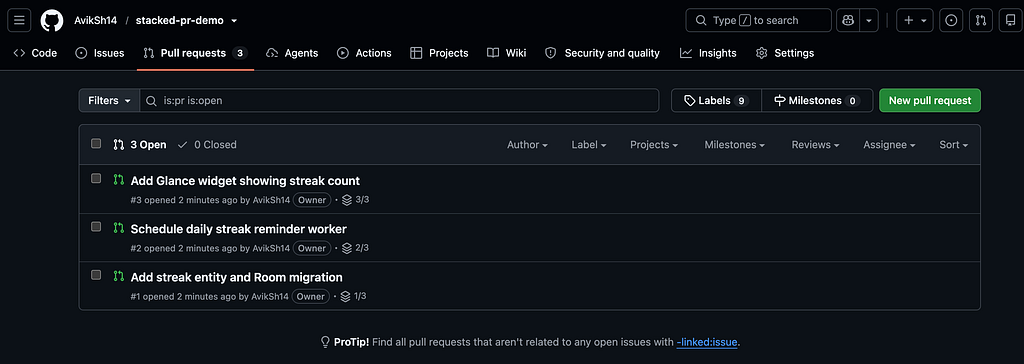Open the Insights tab
The image size is (1024, 364).
pyautogui.click(x=708, y=53)
